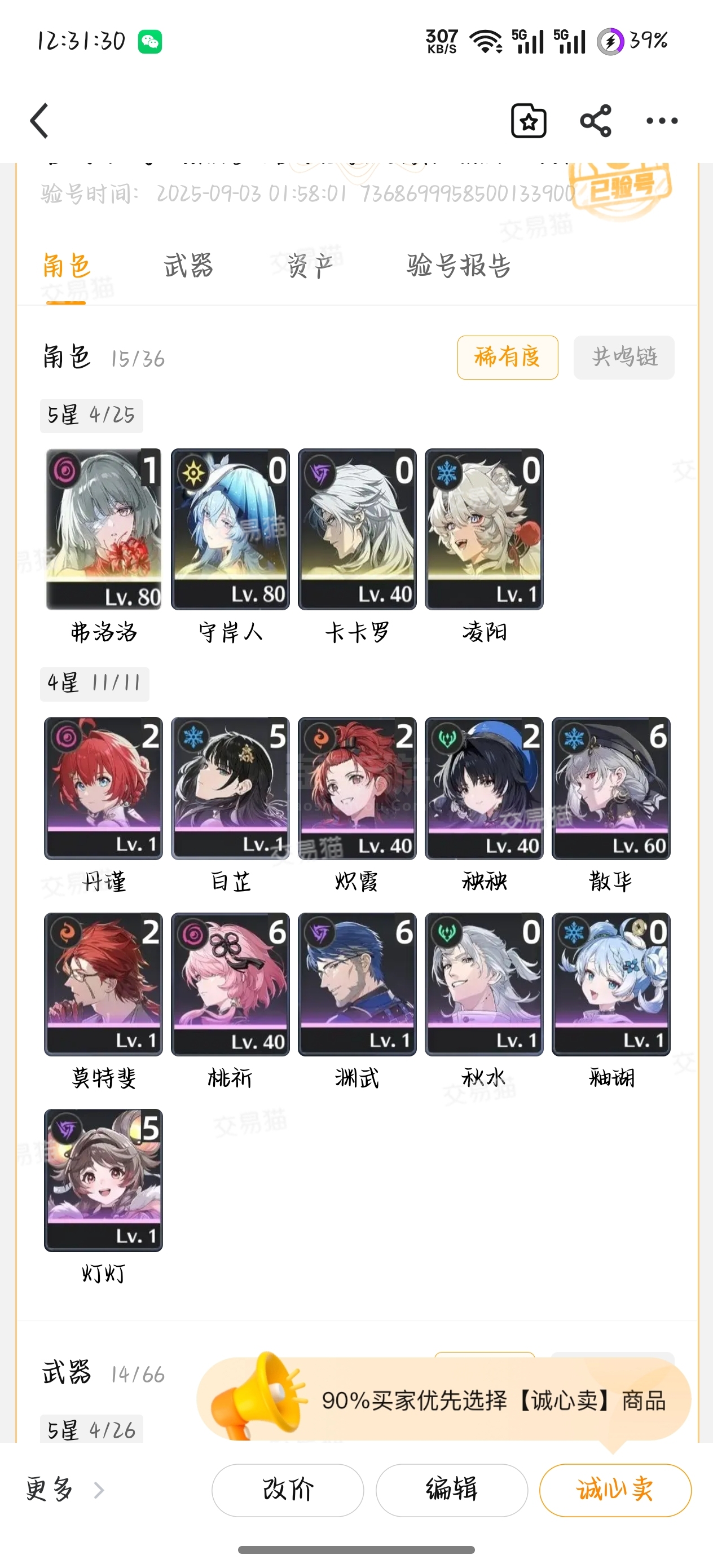Open the share icon
The width and height of the screenshot is (713, 1568).
pos(596,121)
